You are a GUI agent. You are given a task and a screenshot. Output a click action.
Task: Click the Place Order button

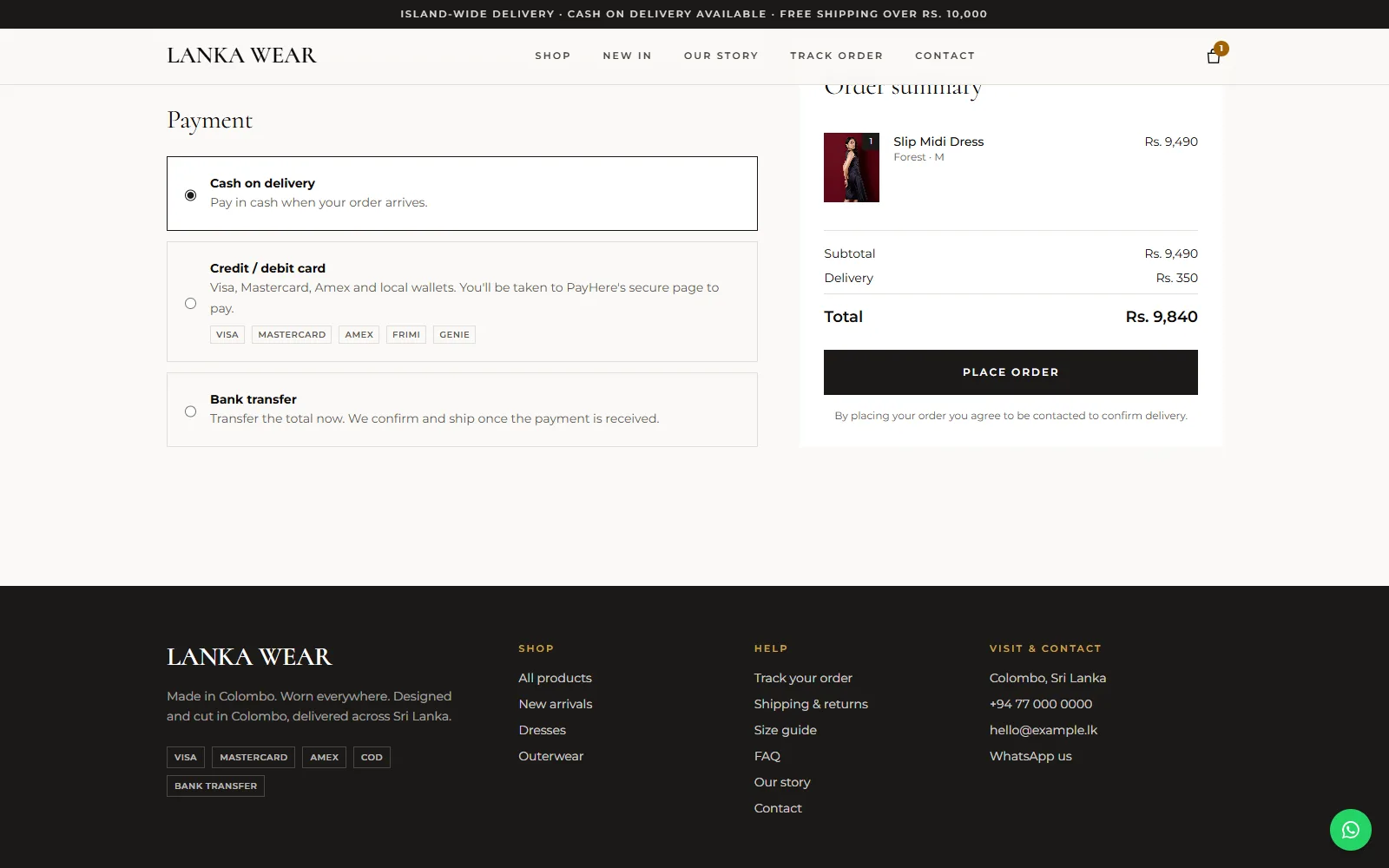(x=1010, y=372)
